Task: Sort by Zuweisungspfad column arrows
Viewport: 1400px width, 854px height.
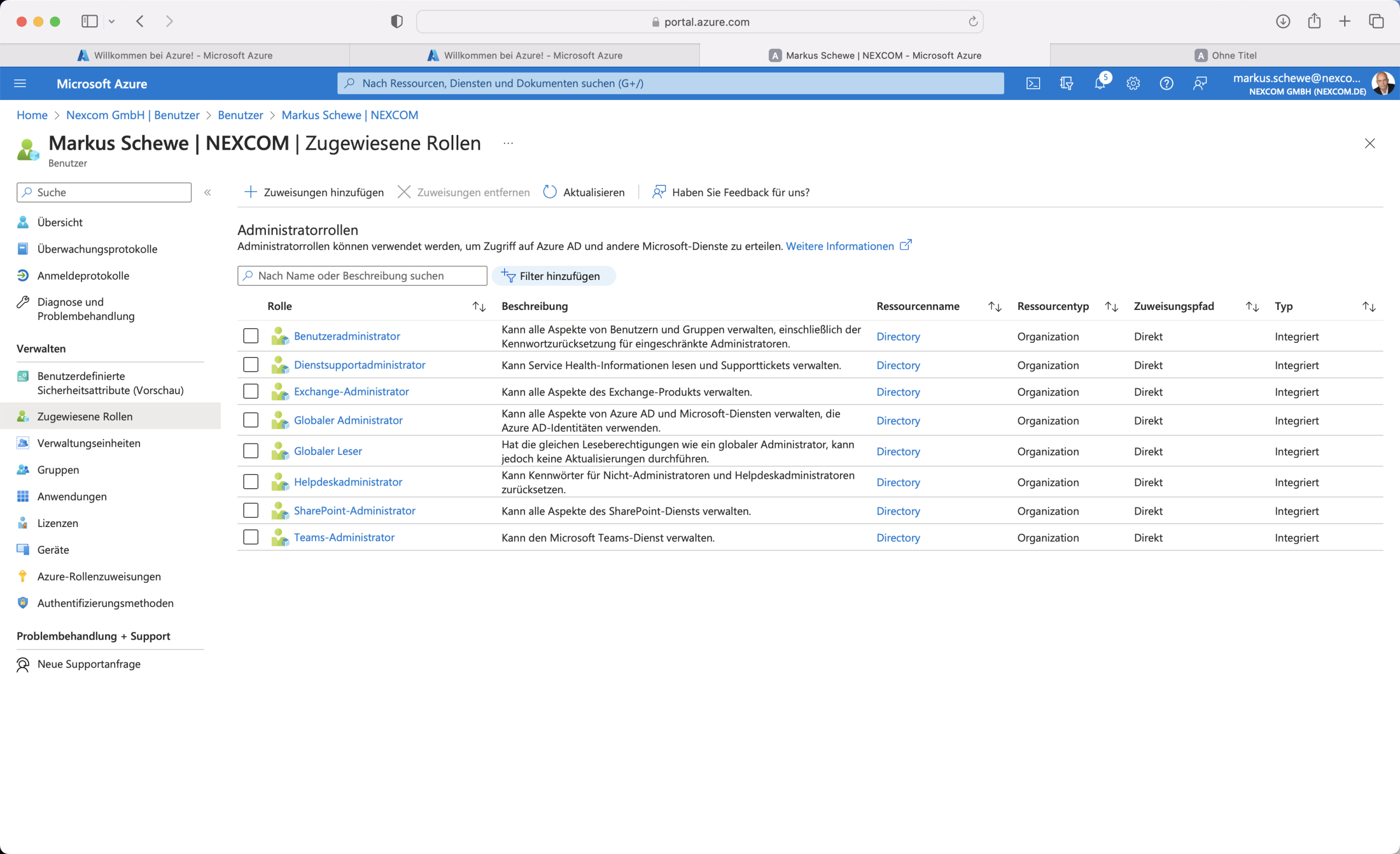Action: point(1252,307)
